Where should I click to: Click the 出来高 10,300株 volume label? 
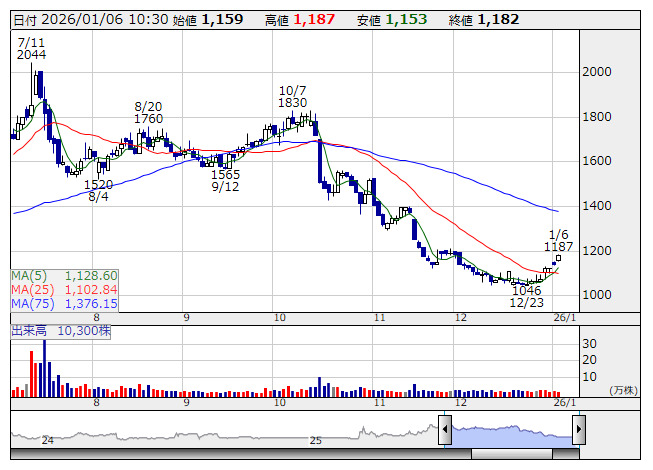point(61,331)
